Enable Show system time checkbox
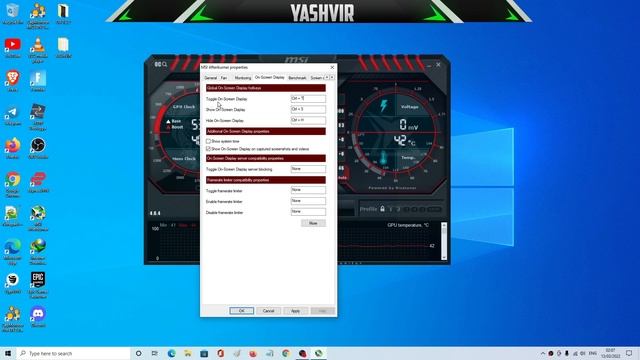 coord(208,141)
